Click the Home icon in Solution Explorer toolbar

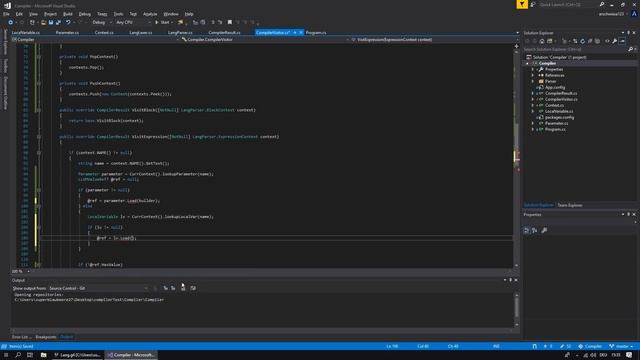click(542, 41)
